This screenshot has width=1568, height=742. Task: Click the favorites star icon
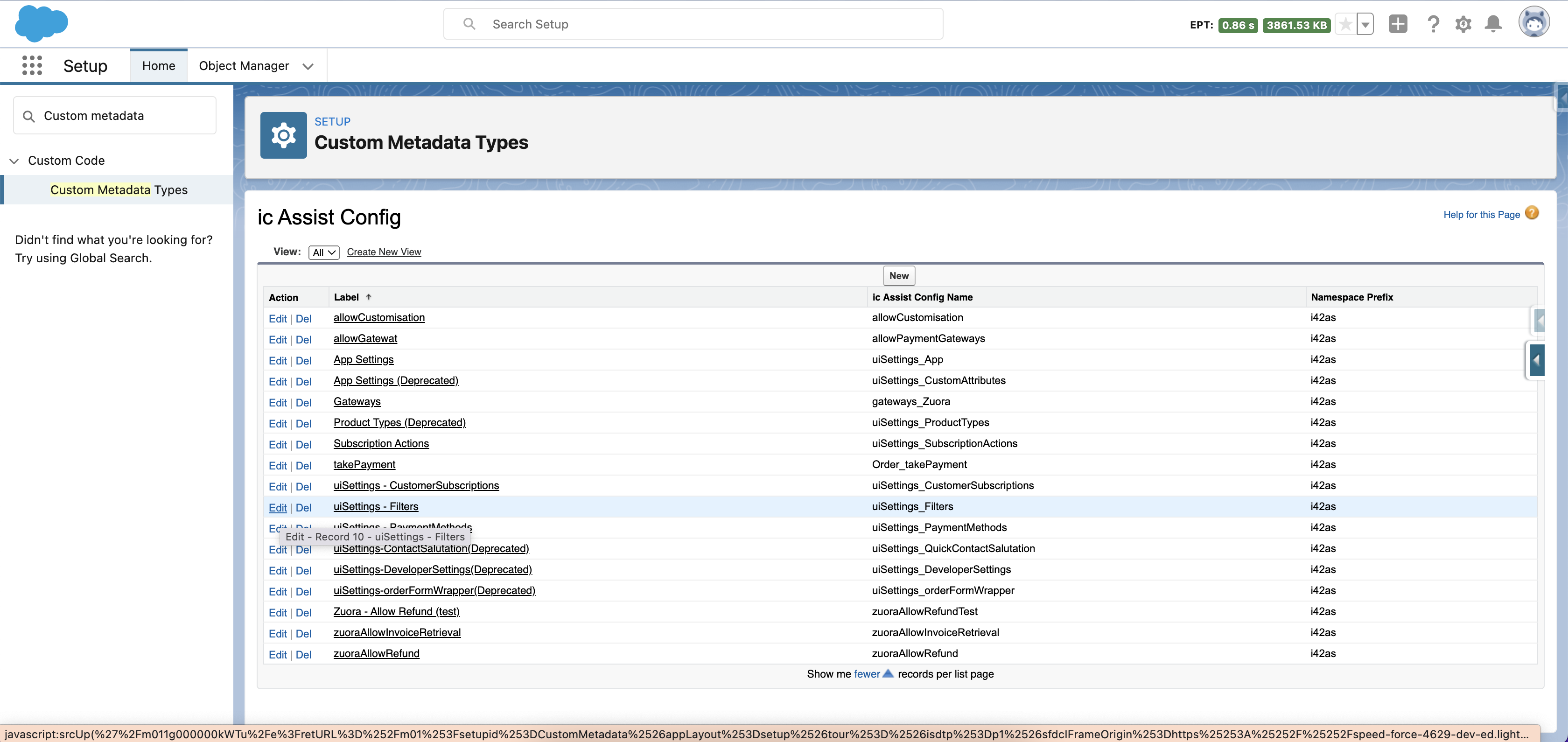tap(1346, 24)
